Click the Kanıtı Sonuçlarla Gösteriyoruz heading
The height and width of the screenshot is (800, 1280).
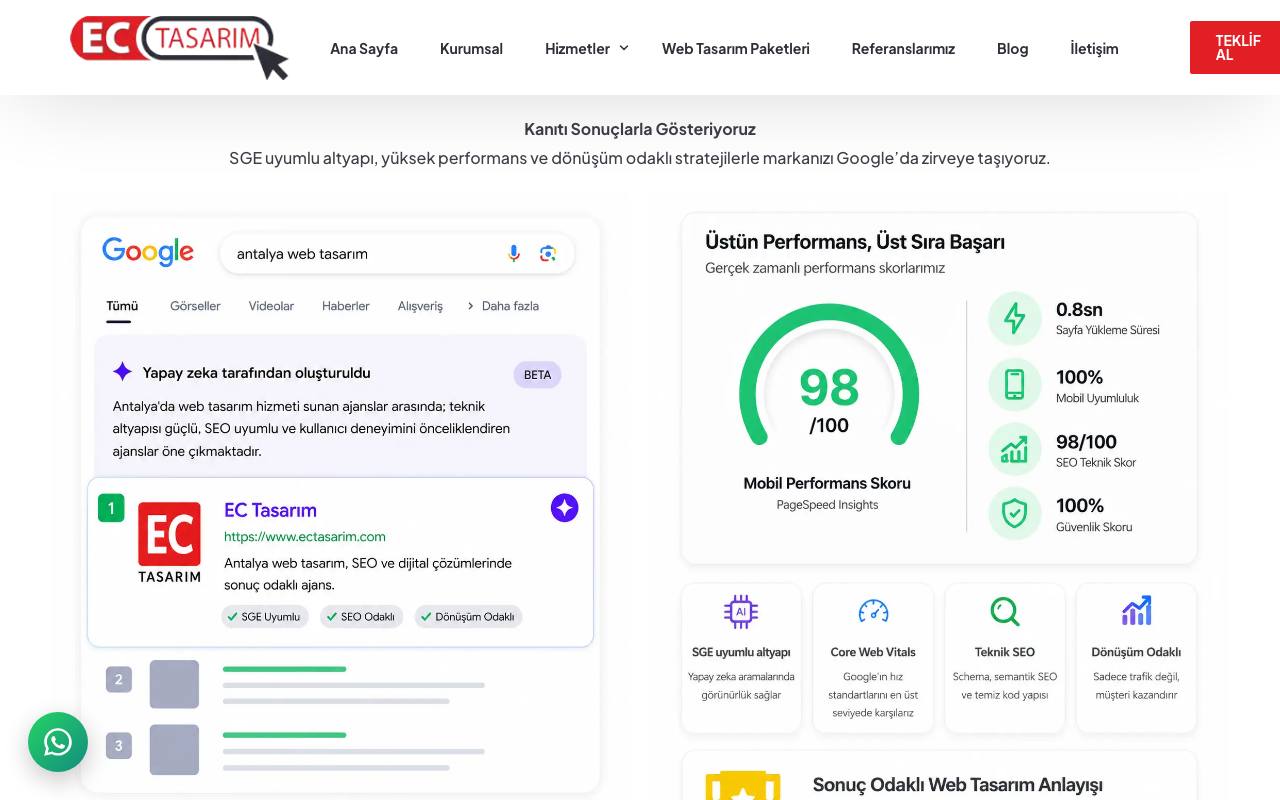point(640,129)
